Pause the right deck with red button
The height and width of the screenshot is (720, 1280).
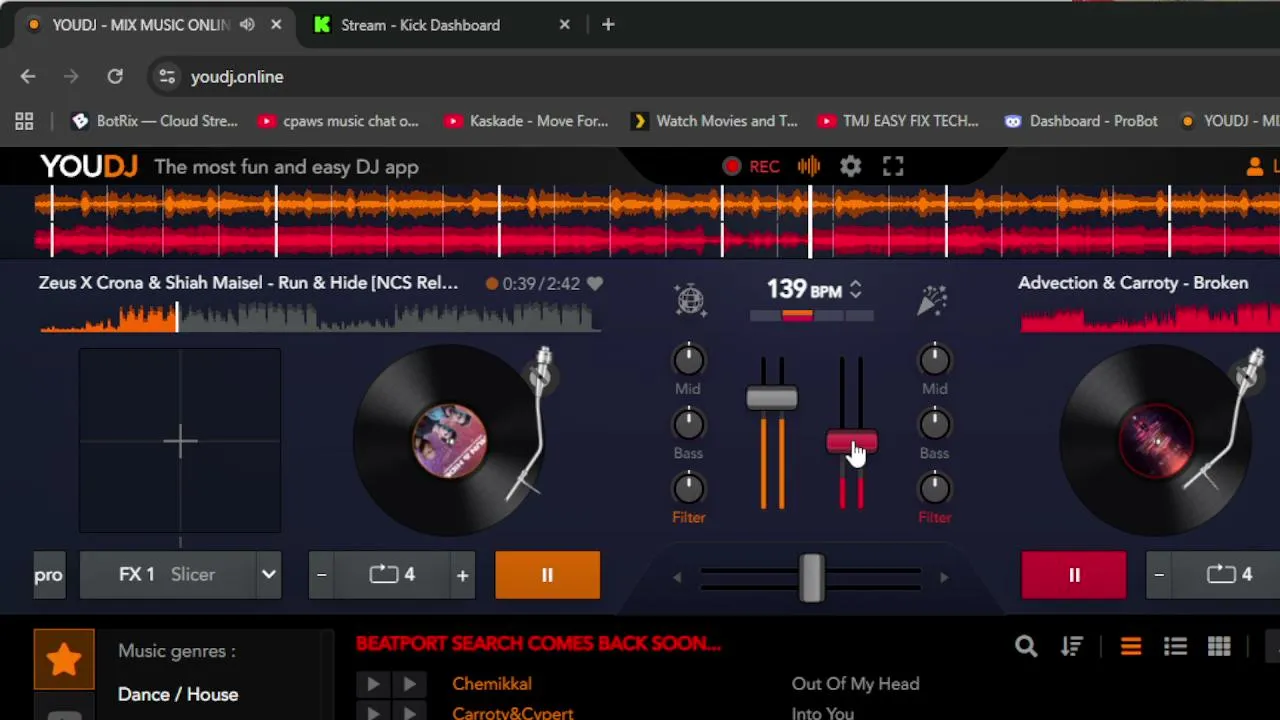click(1074, 575)
